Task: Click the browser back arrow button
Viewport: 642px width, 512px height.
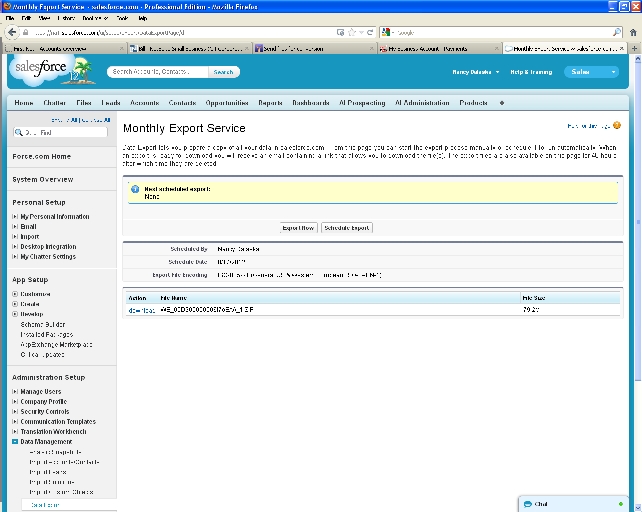Action: click(12, 32)
